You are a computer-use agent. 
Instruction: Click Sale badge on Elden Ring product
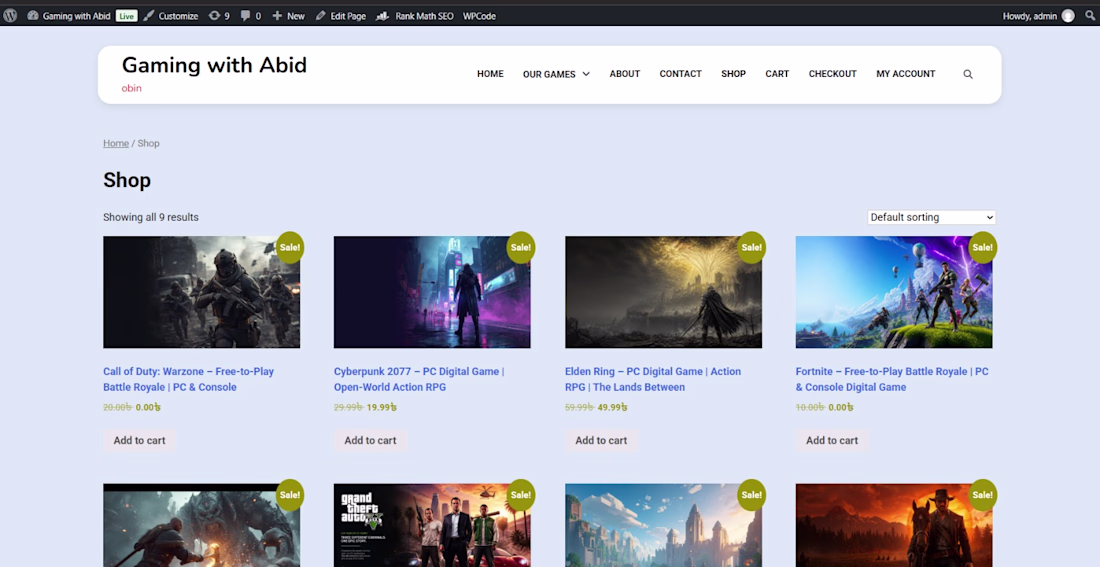click(751, 247)
